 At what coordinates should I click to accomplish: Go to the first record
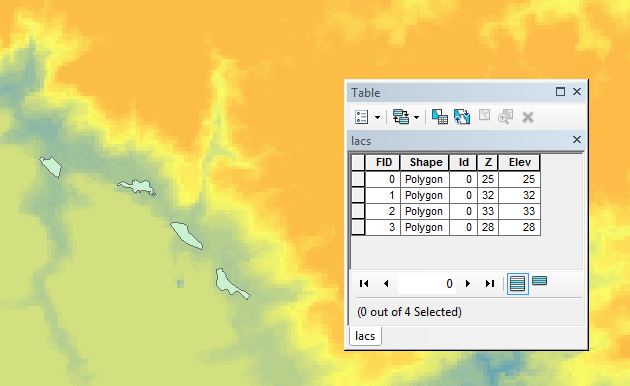pos(364,284)
